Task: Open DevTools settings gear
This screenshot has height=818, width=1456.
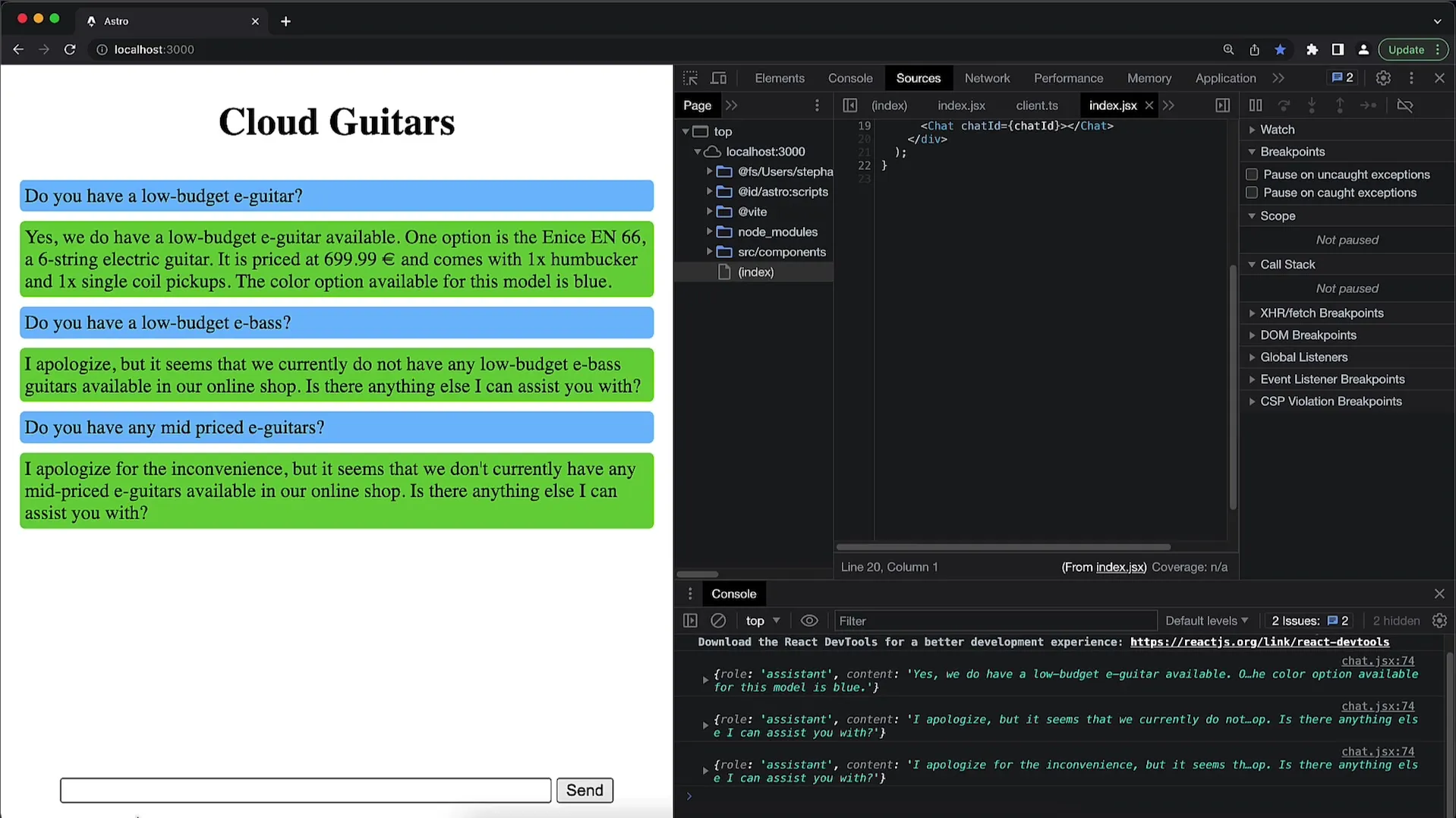Action: click(1383, 78)
